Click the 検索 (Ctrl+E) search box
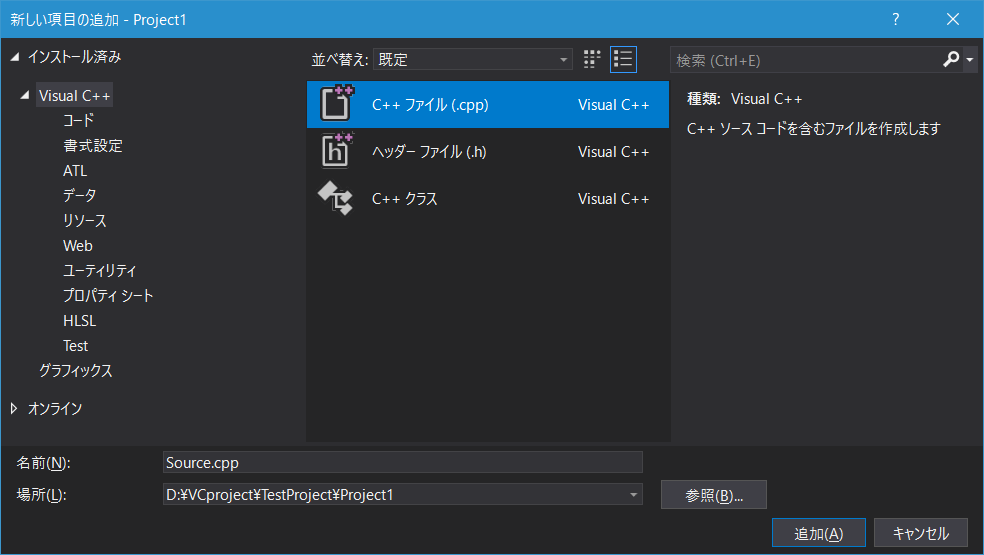Viewport: 984px width, 555px height. (805, 60)
